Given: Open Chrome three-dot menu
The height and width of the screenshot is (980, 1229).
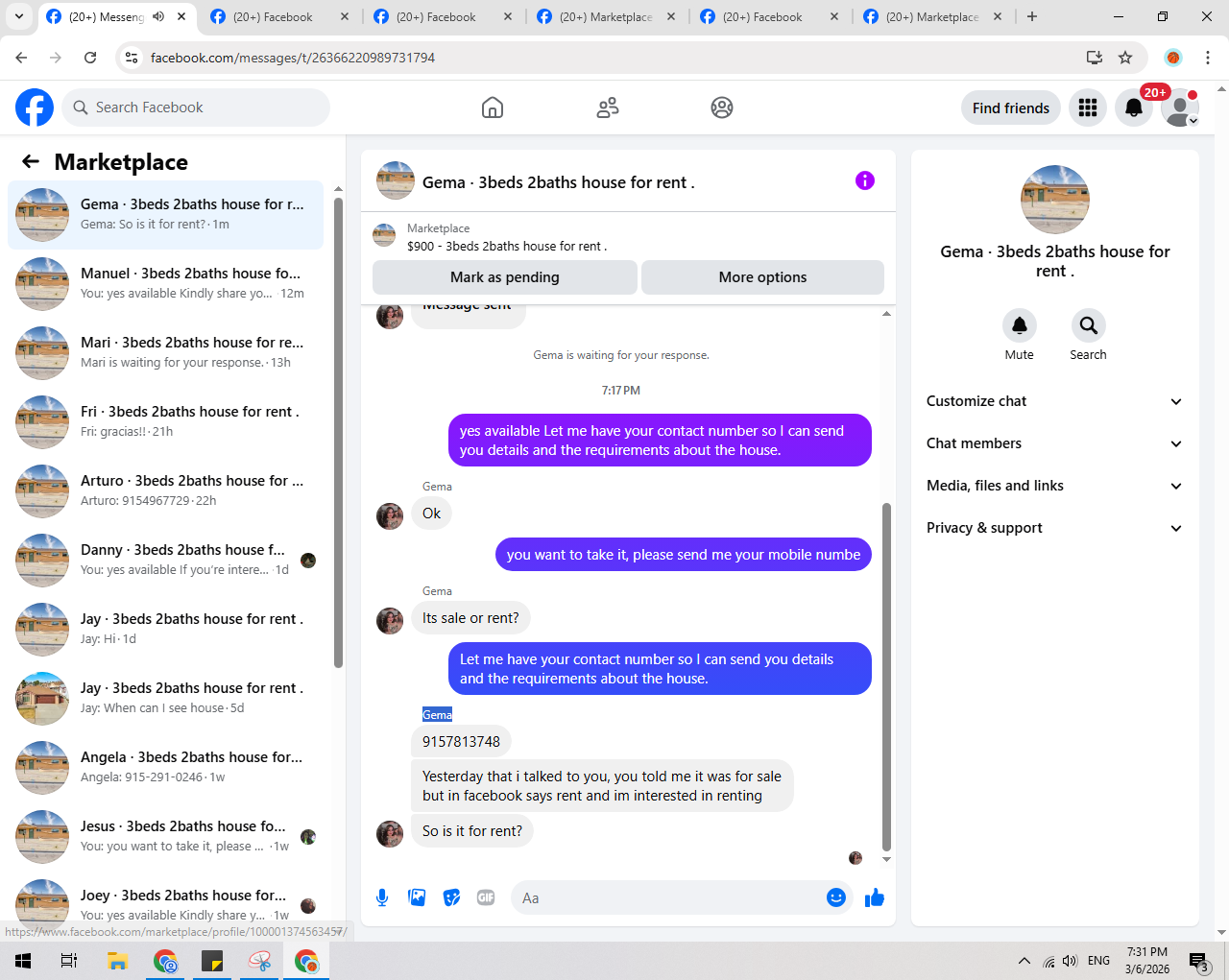Looking at the screenshot, I should click(1208, 58).
